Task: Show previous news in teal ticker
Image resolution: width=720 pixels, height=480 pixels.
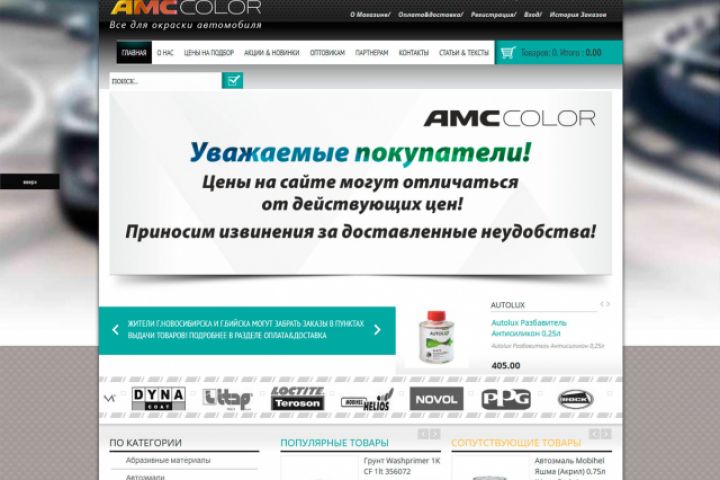Action: (x=115, y=330)
